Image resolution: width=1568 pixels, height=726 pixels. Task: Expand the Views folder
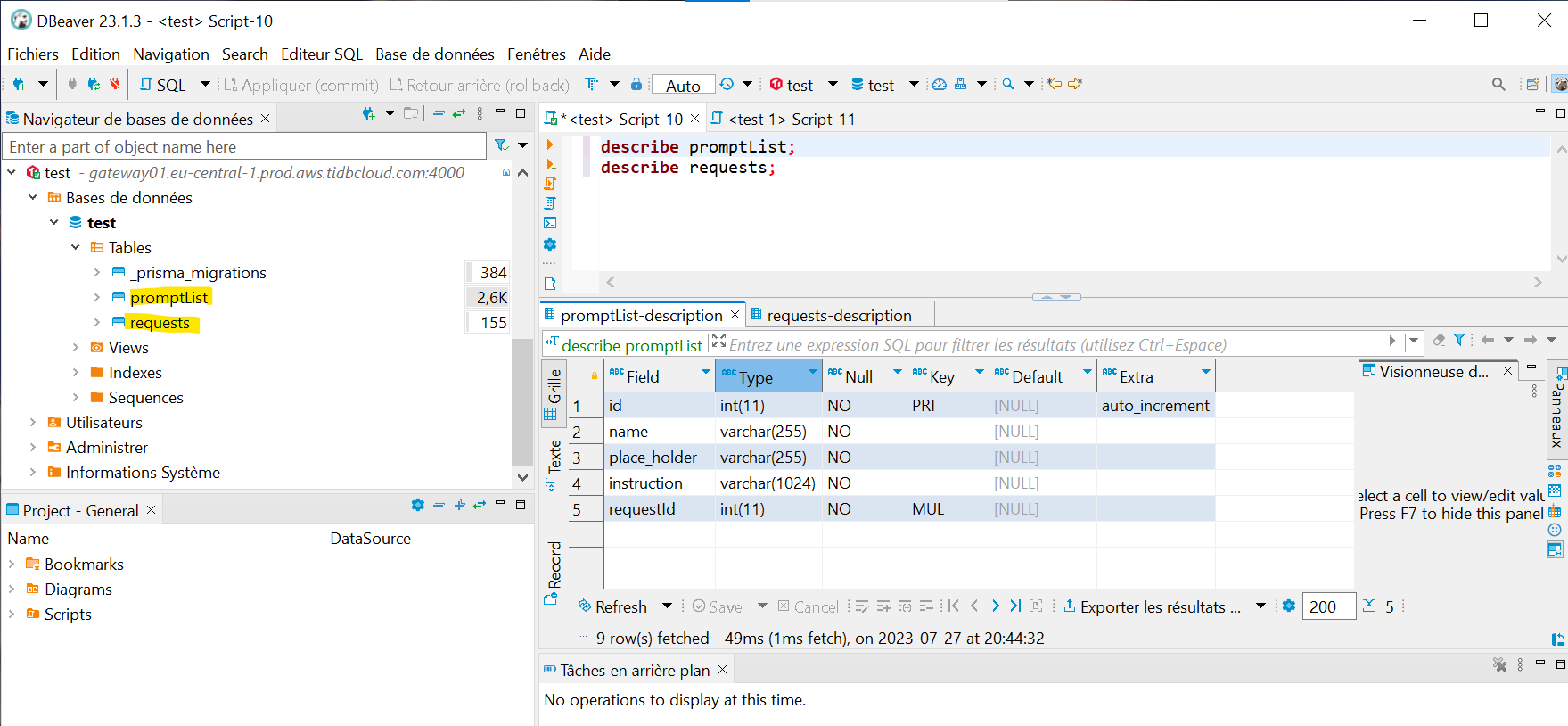tap(76, 347)
